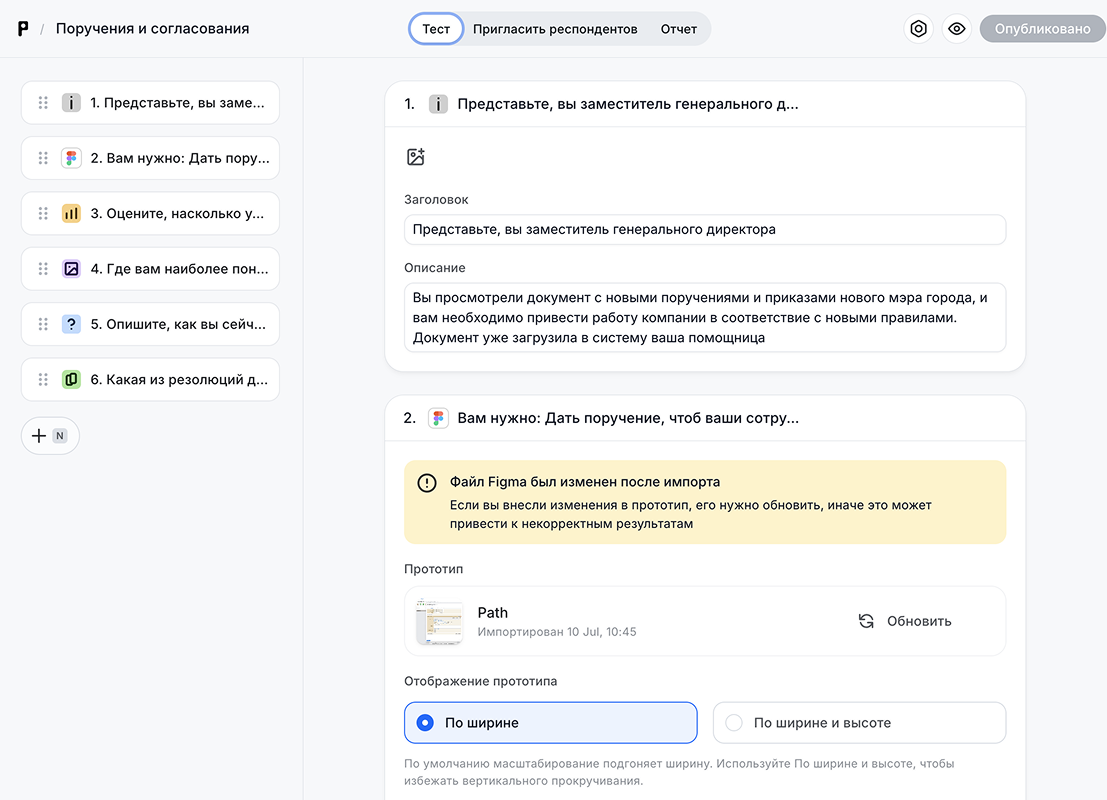
Task: Click the question mark icon of item 5
Action: coord(71,324)
